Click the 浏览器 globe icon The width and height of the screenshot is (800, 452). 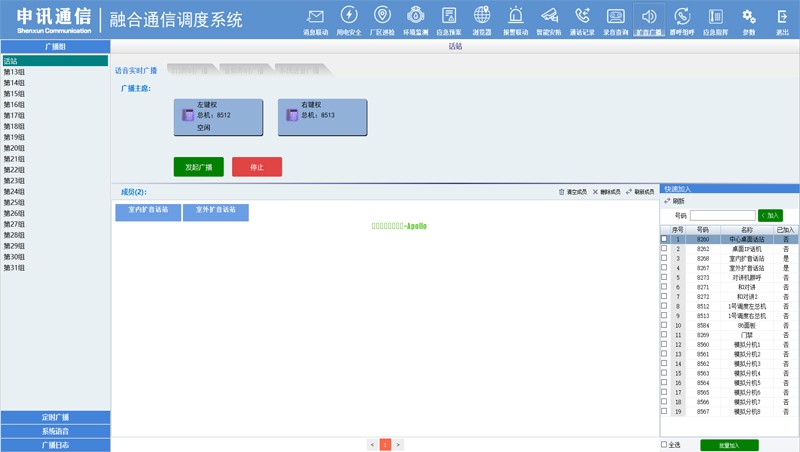(x=482, y=16)
